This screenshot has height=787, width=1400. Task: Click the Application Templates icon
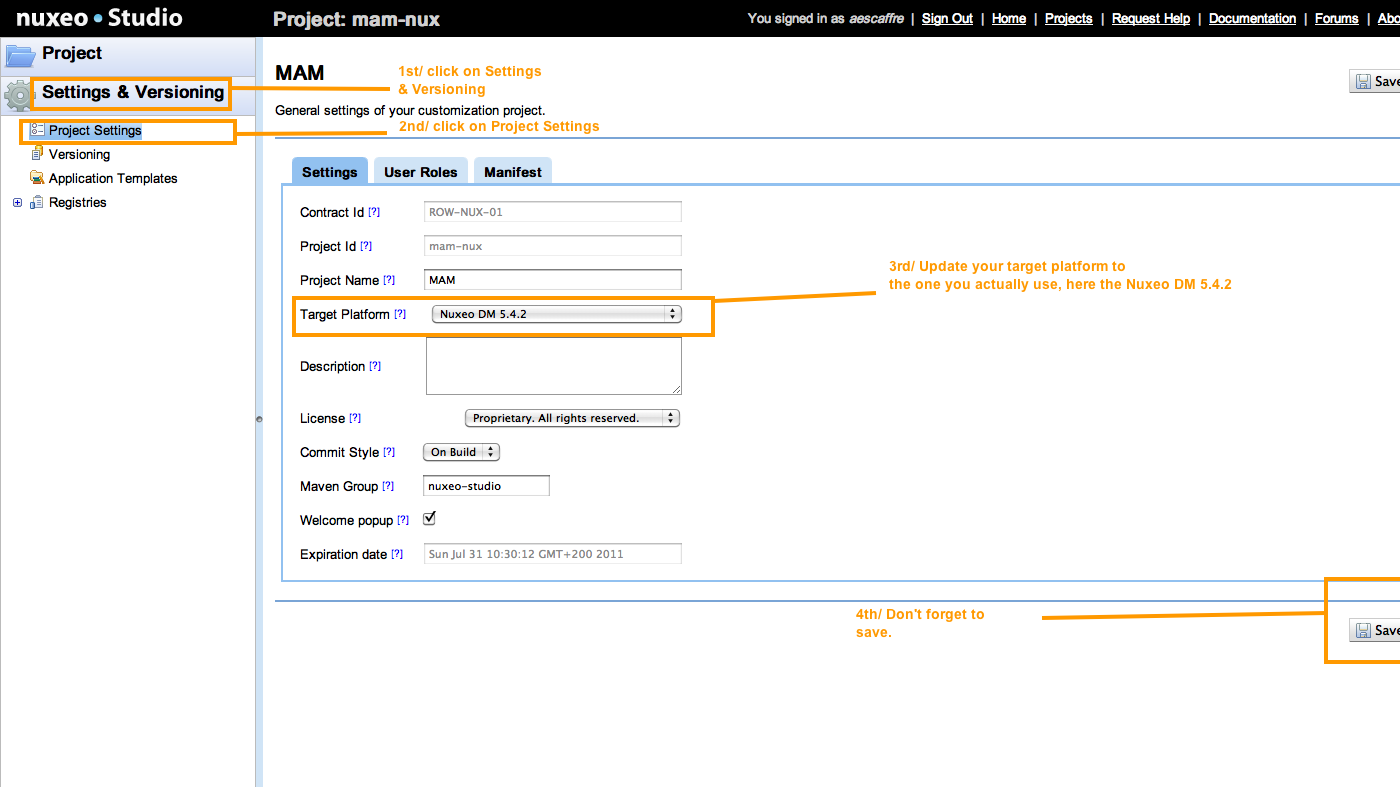coord(37,178)
